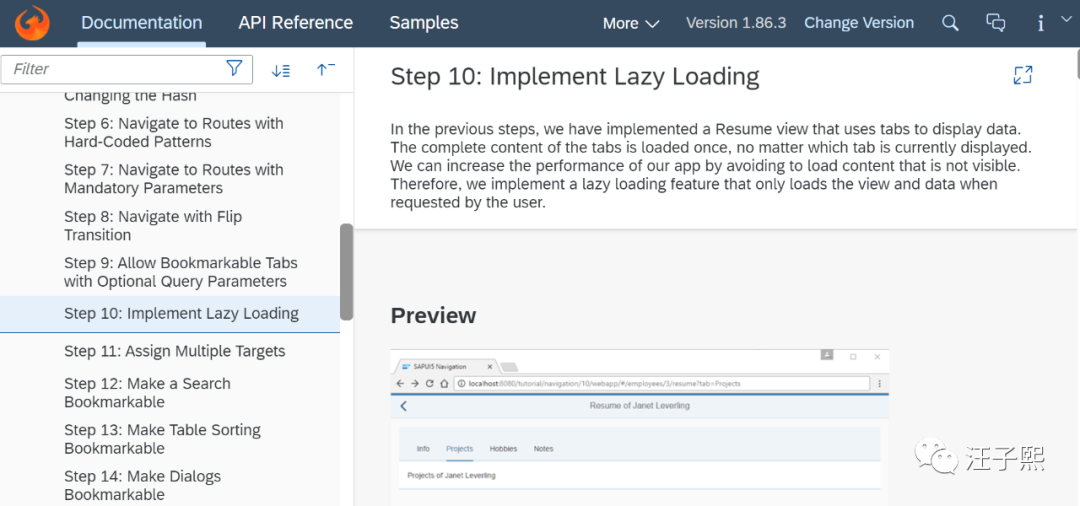Toggle full screen for the article
1080x506 pixels.
(x=1022, y=75)
